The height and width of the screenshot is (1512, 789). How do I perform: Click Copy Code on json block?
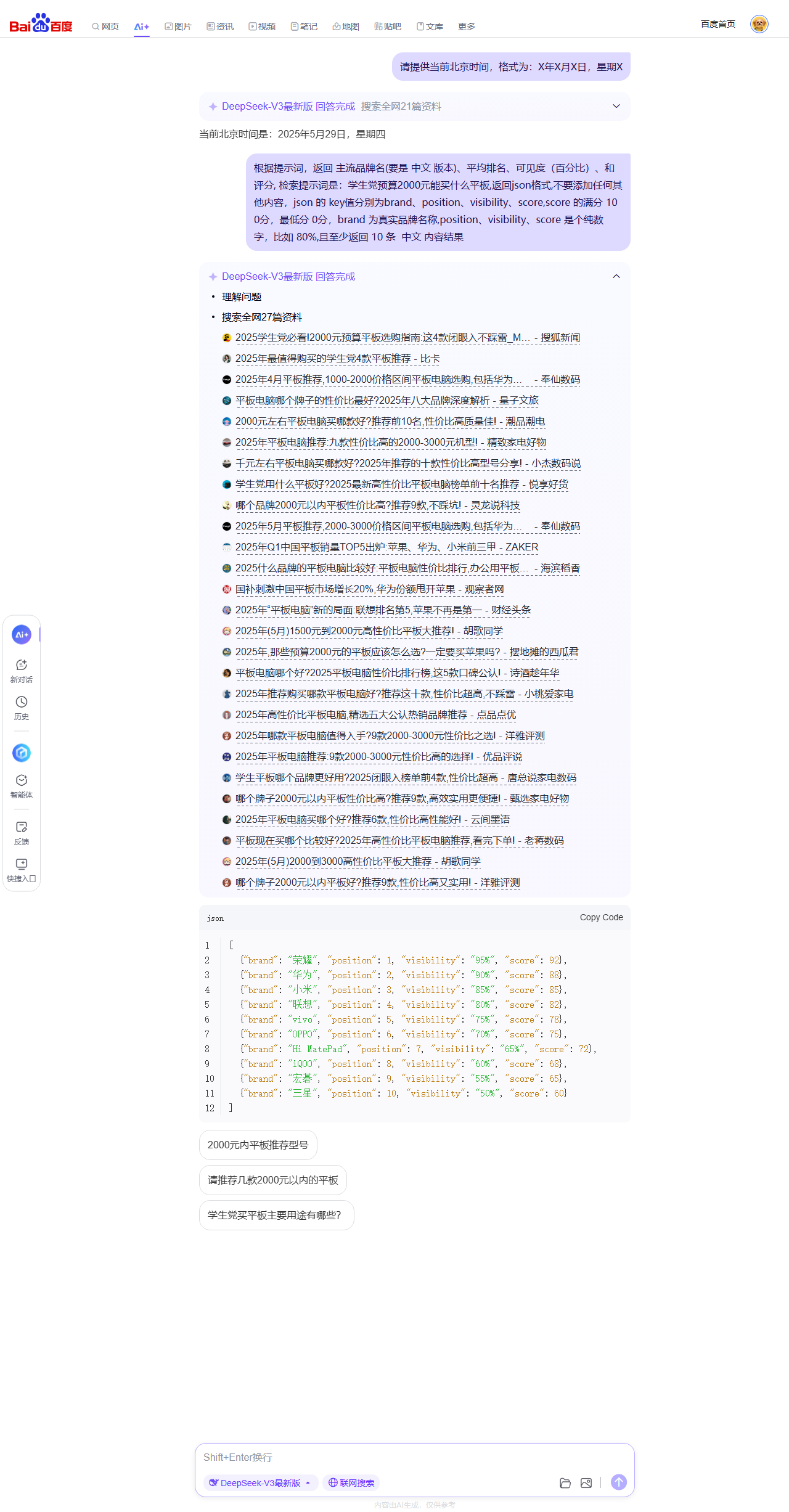pos(601,917)
